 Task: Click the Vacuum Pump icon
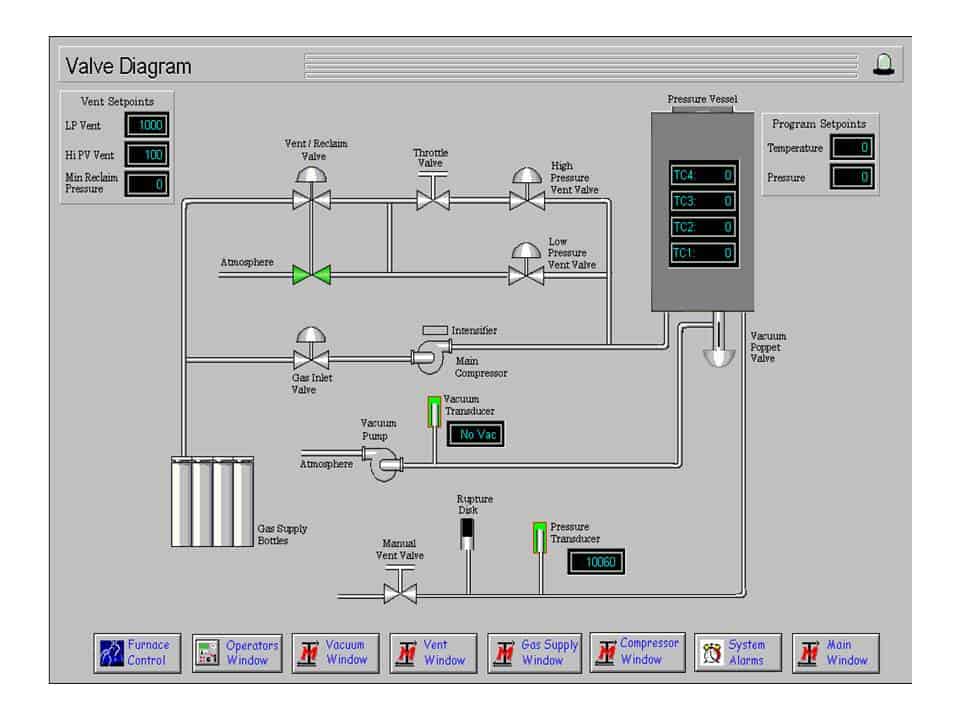(383, 462)
